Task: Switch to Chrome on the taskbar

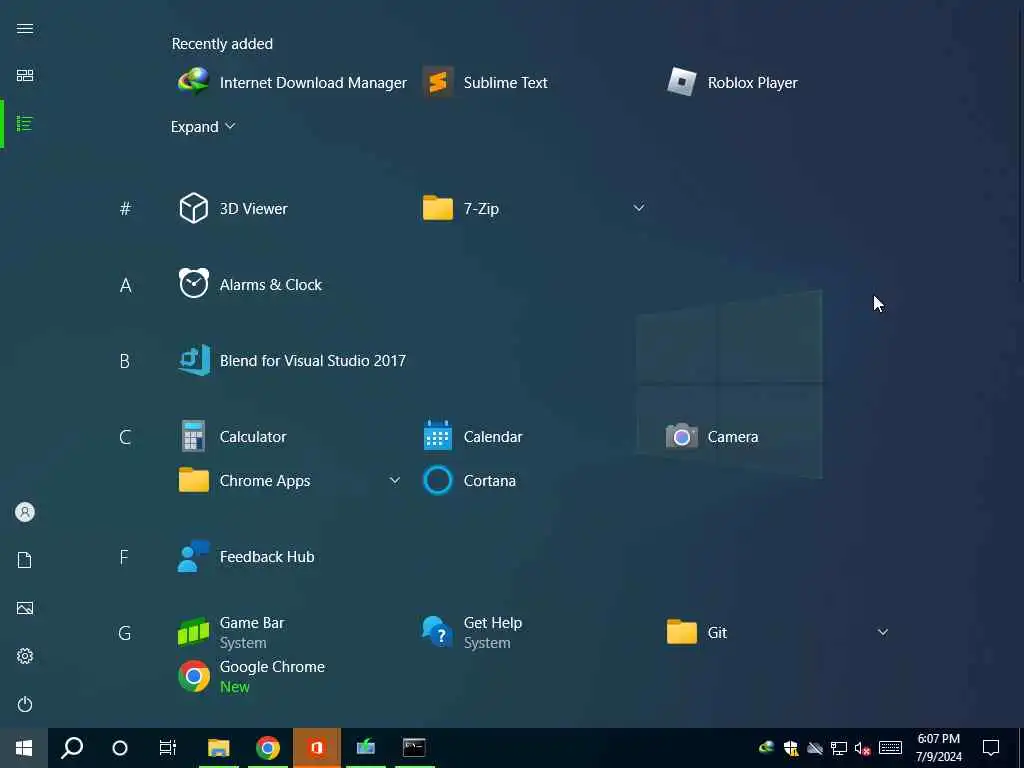Action: 268,748
